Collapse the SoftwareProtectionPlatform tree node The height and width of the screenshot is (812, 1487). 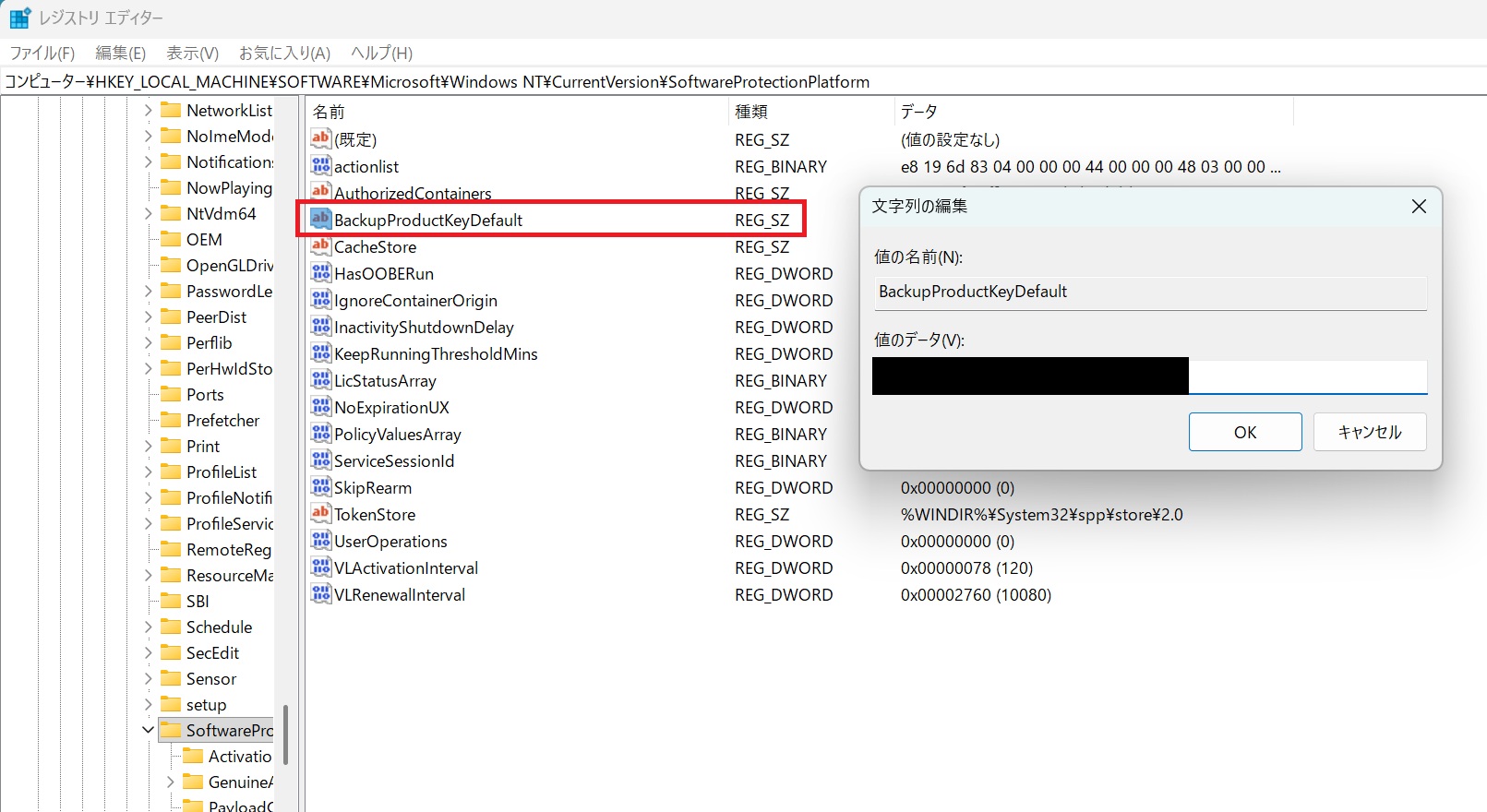[x=148, y=730]
